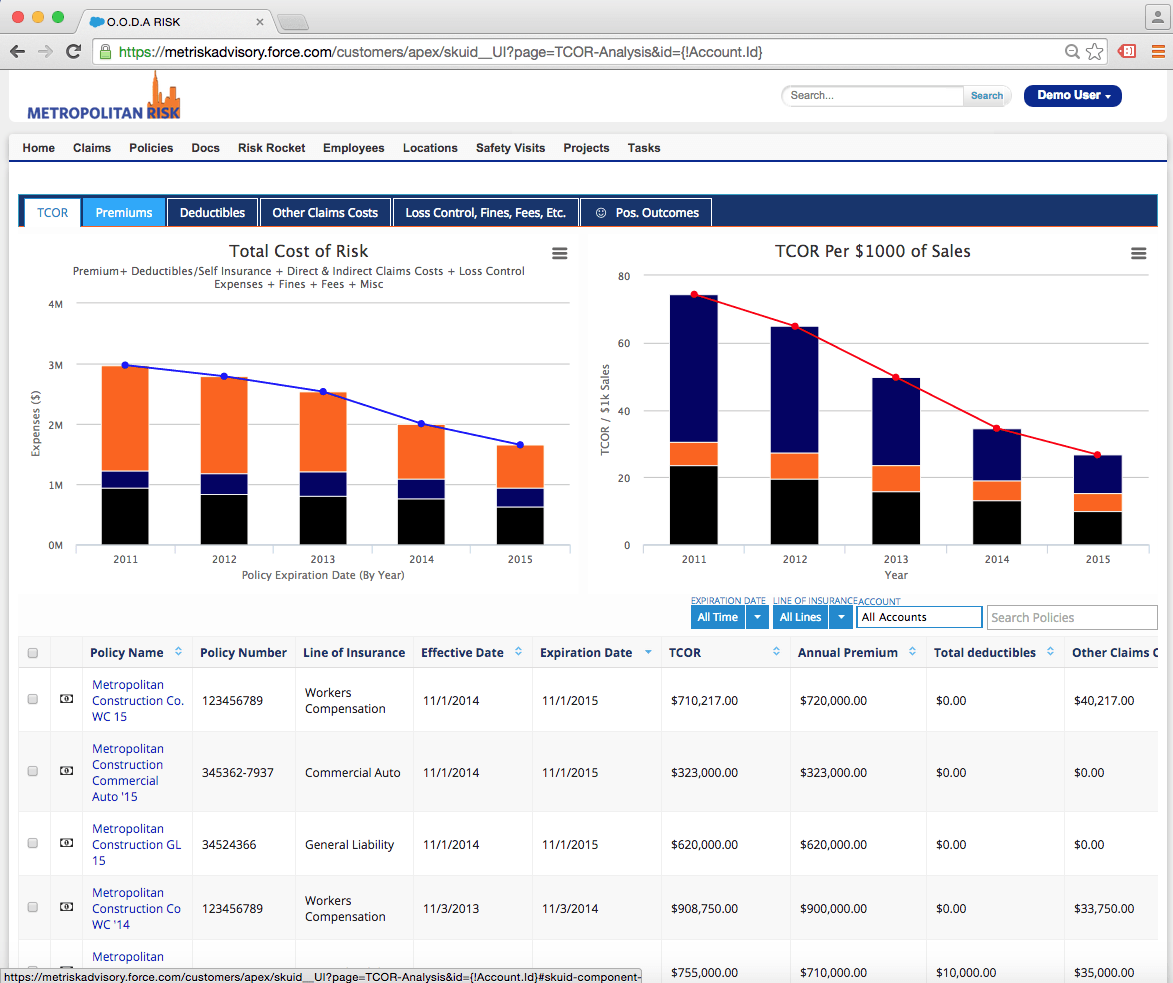Click the money icon for GL 15 row
This screenshot has height=983, width=1173.
(x=67, y=843)
